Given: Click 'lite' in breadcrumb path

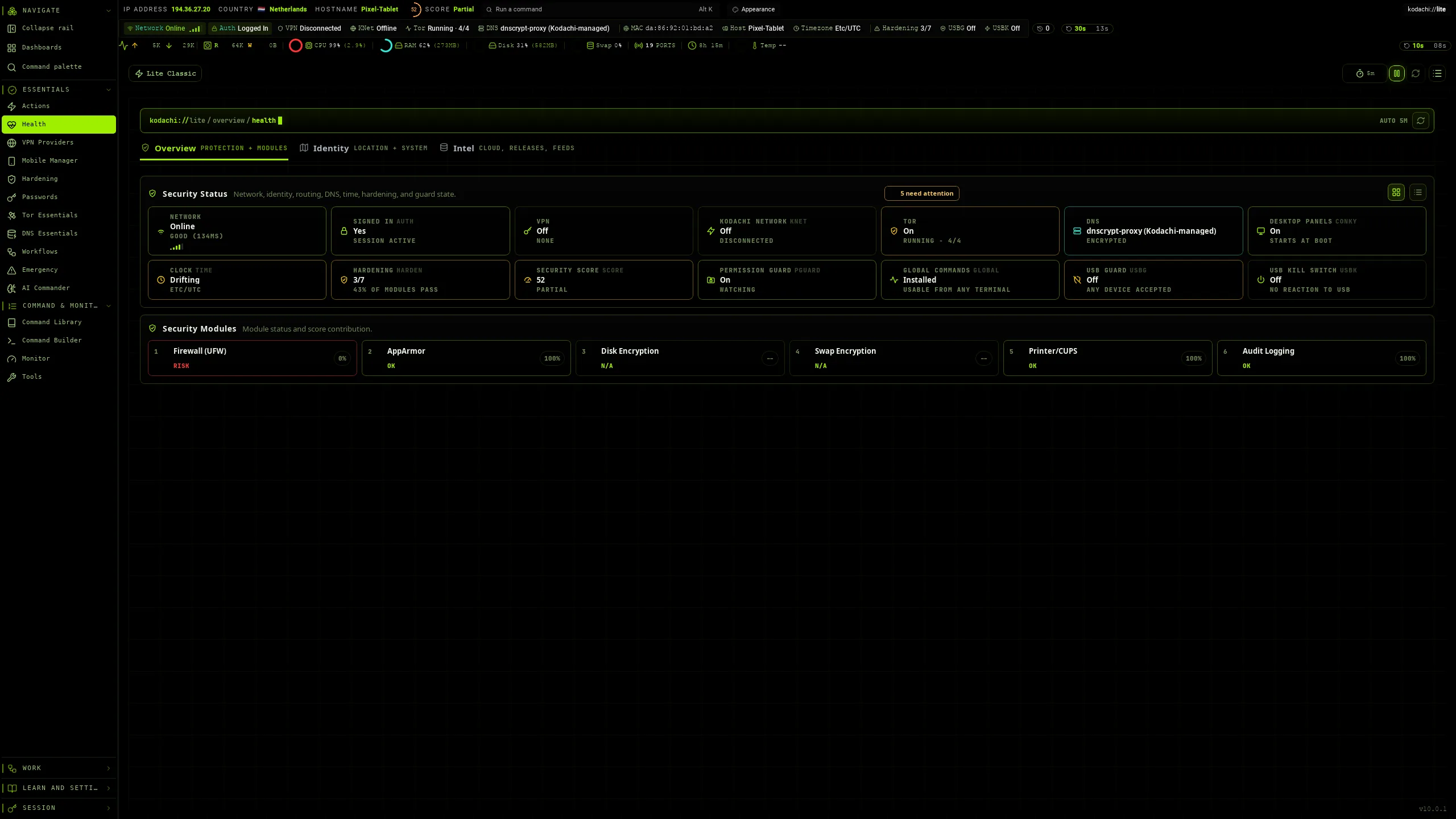Looking at the screenshot, I should (197, 121).
